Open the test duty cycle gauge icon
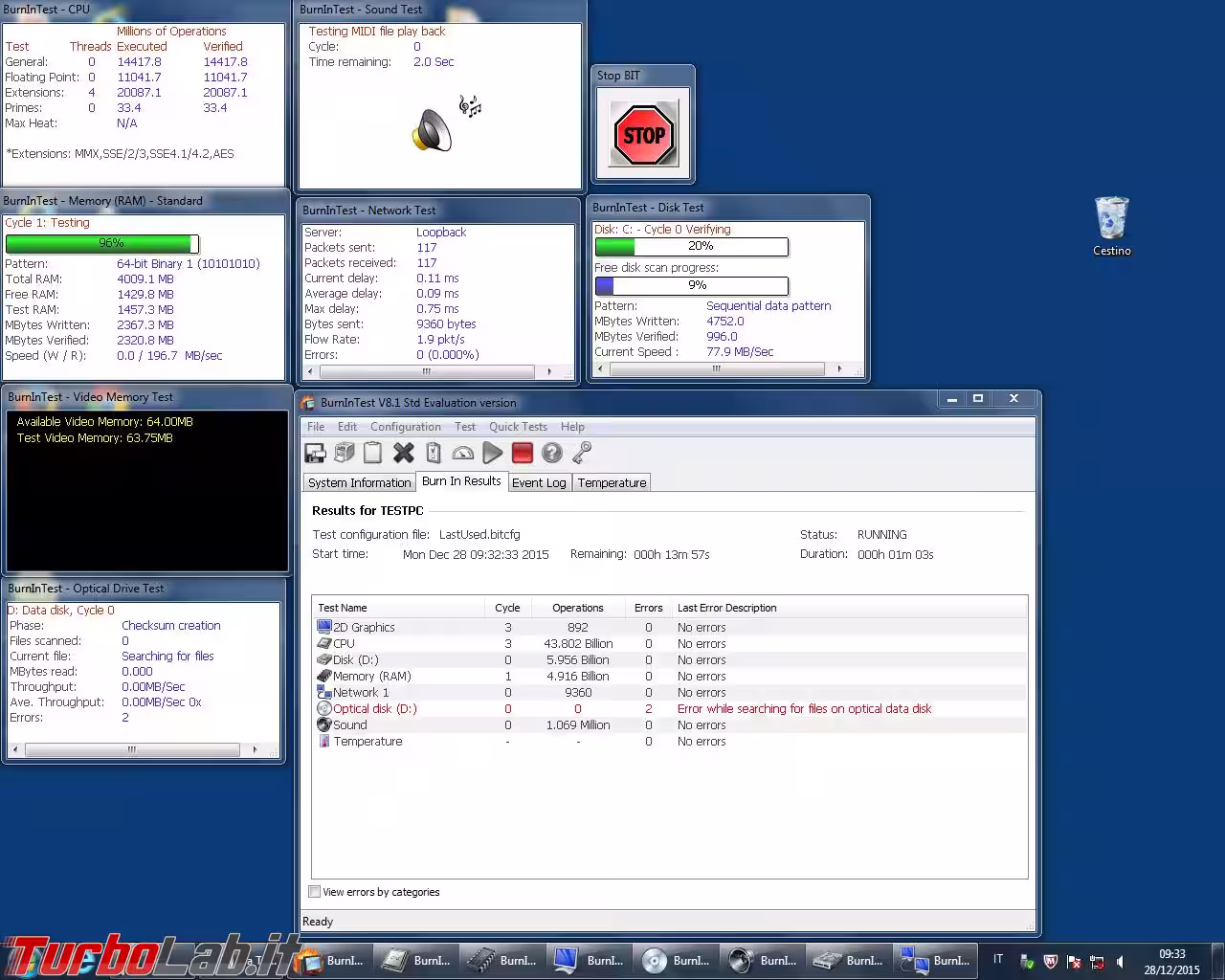 pyautogui.click(x=463, y=454)
